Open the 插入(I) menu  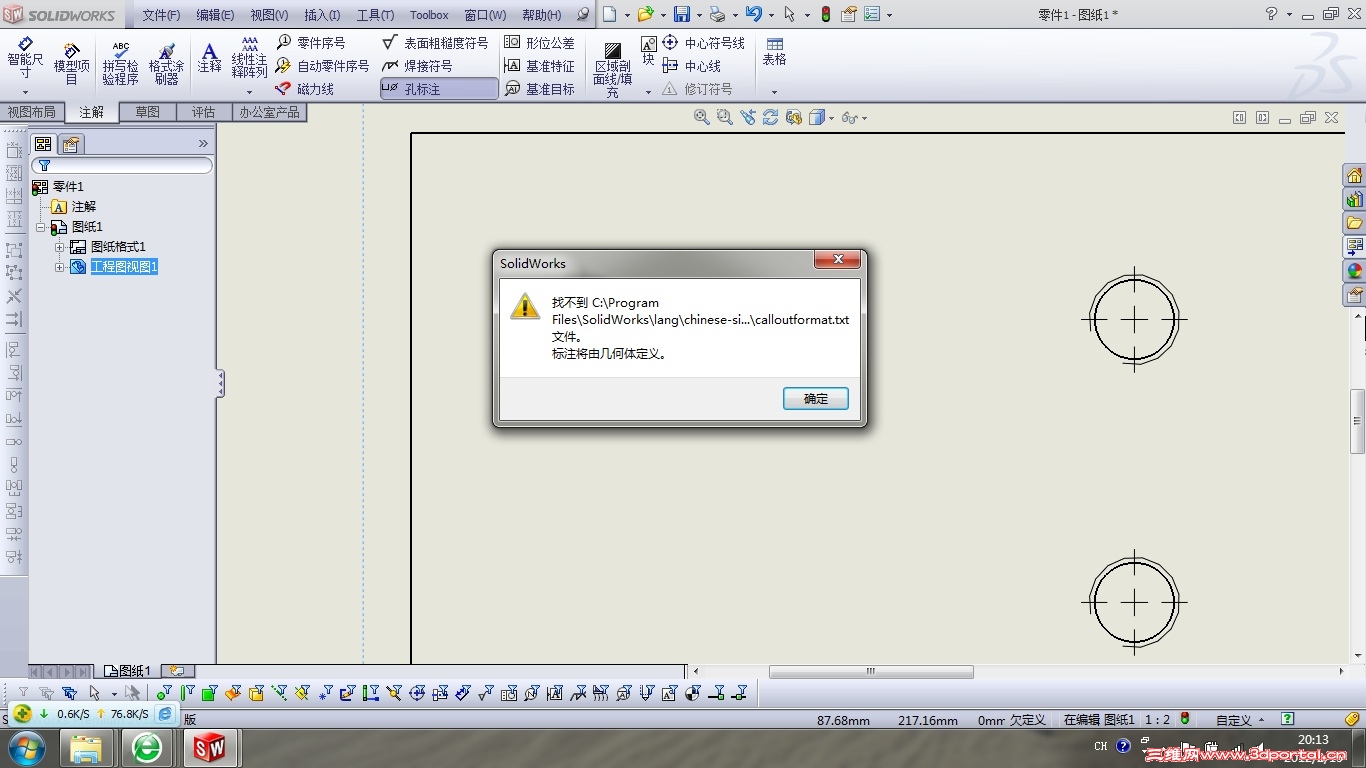click(x=322, y=15)
